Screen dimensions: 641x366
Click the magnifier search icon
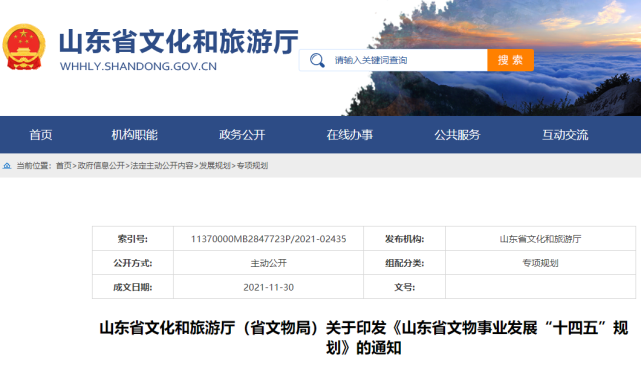[x=317, y=60]
